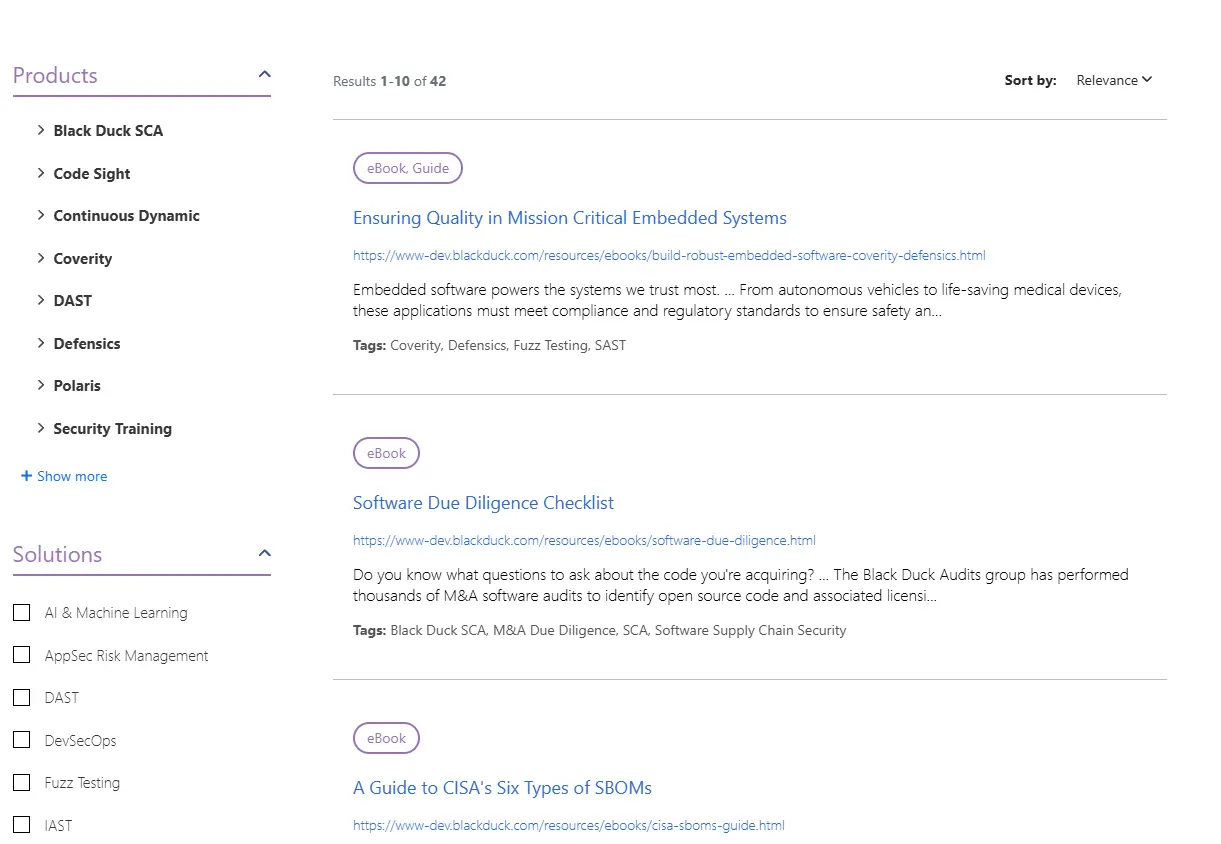Viewport: 1221px width, 844px height.
Task: Expand the Code Sight product group
Action: coord(41,173)
